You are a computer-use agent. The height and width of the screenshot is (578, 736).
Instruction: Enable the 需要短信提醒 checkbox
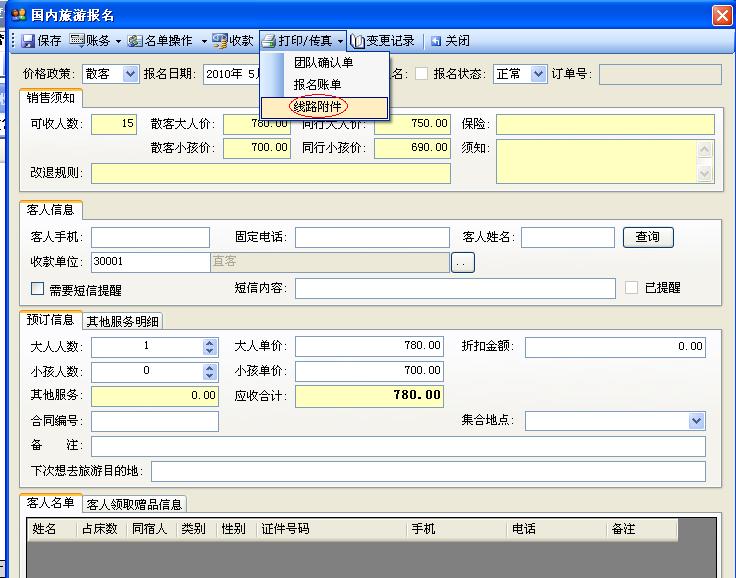pos(38,288)
